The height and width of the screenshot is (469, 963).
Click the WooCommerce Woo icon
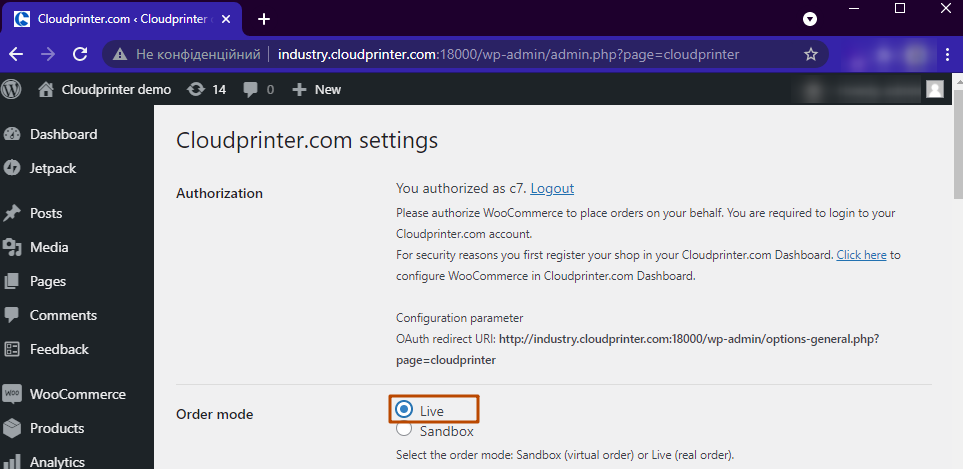(12, 394)
